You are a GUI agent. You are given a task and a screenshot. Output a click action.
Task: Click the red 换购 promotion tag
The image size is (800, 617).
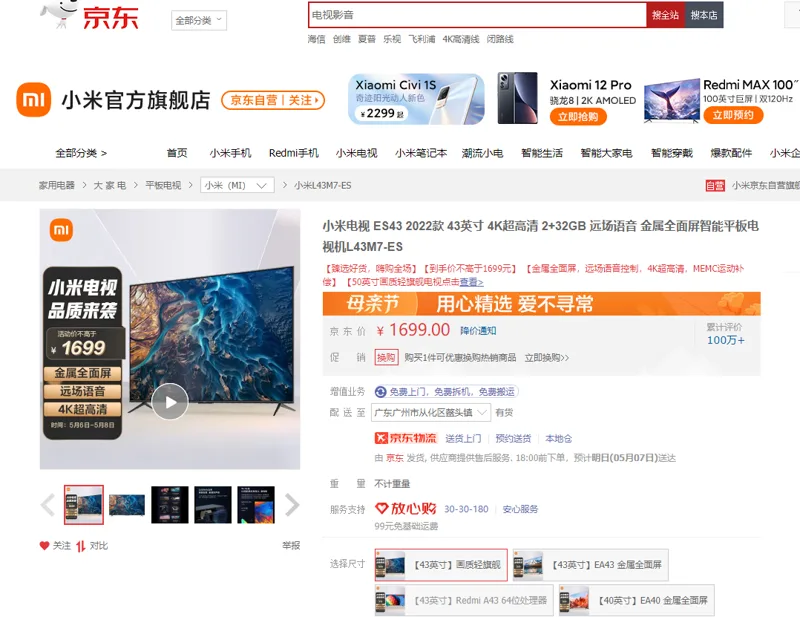pos(386,357)
